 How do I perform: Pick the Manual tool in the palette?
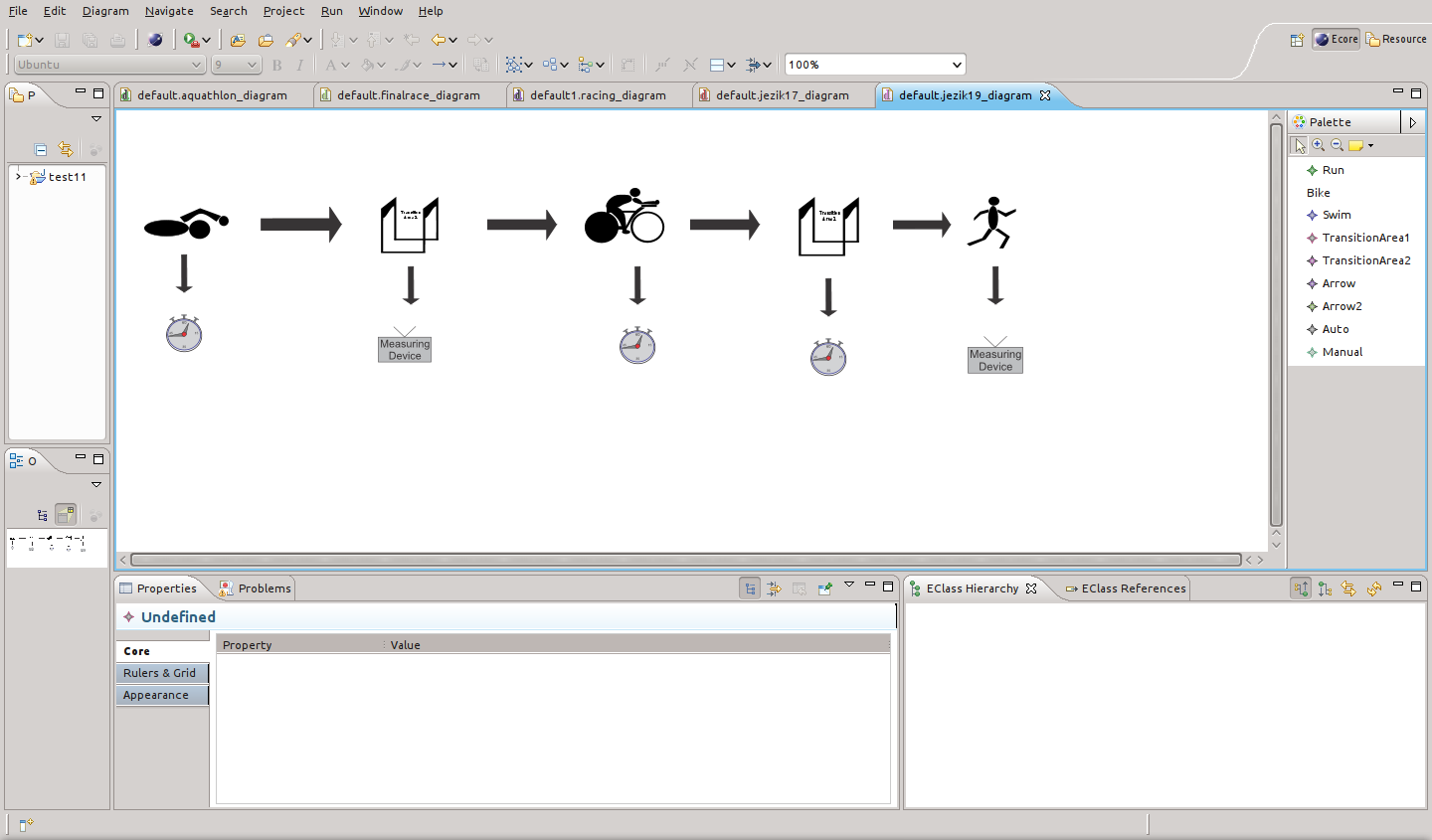[x=1335, y=352]
